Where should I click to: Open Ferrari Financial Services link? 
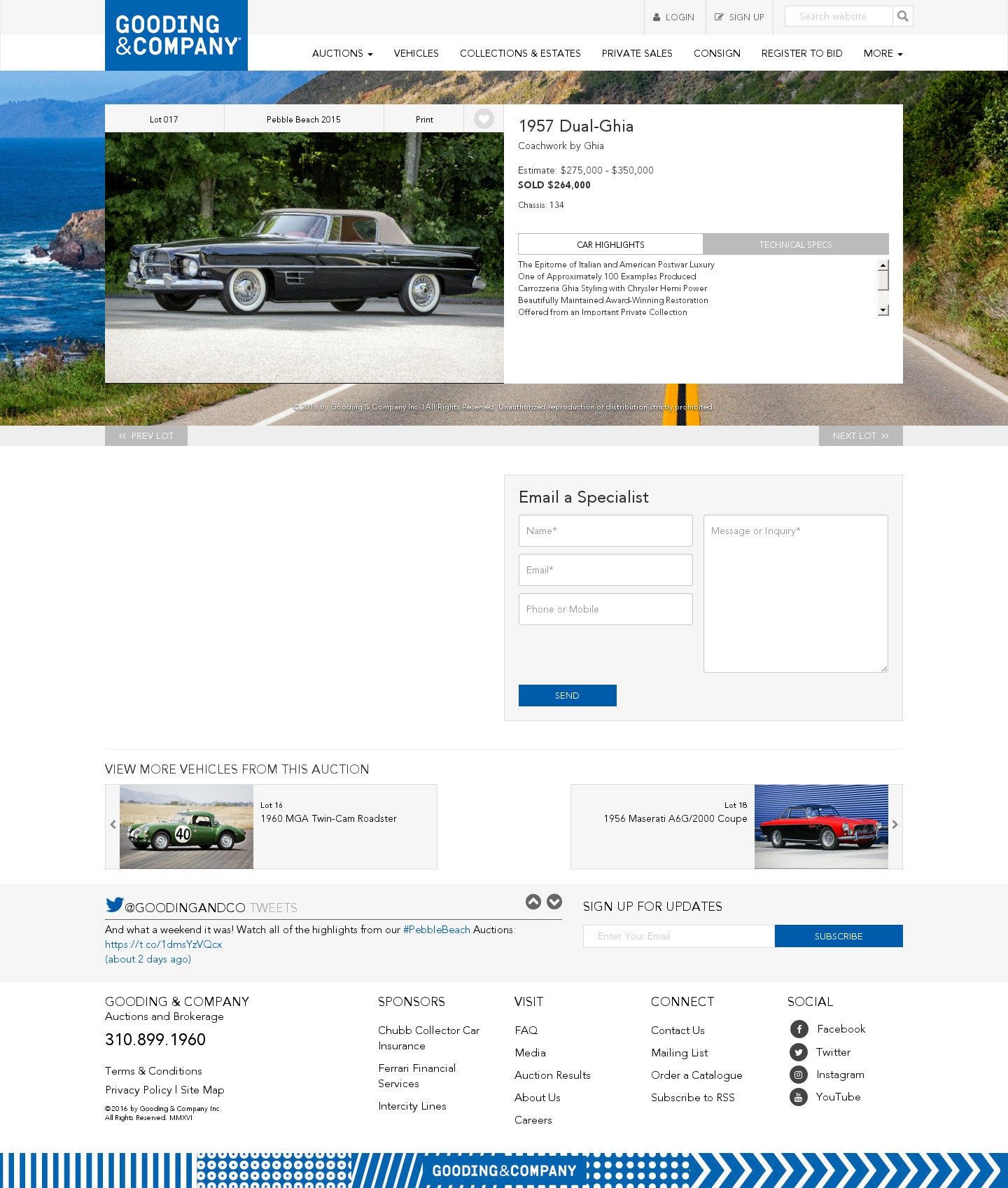416,1076
